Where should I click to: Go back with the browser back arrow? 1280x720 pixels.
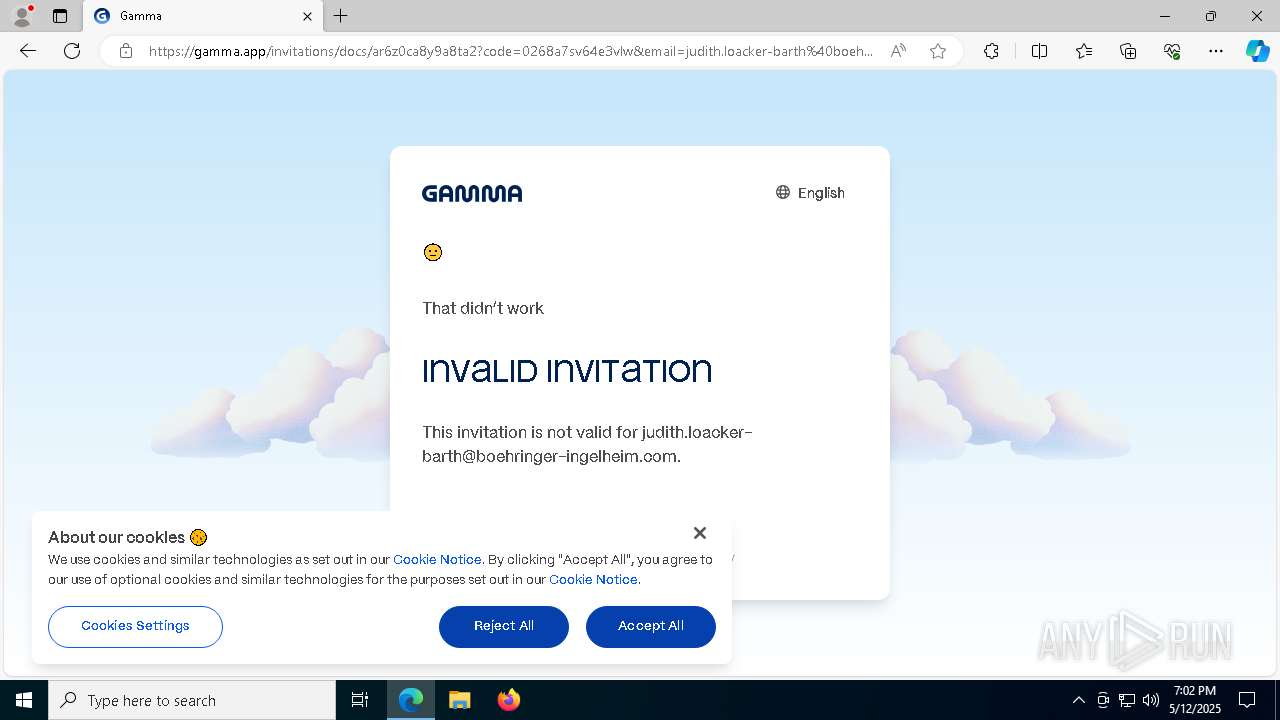pyautogui.click(x=28, y=51)
